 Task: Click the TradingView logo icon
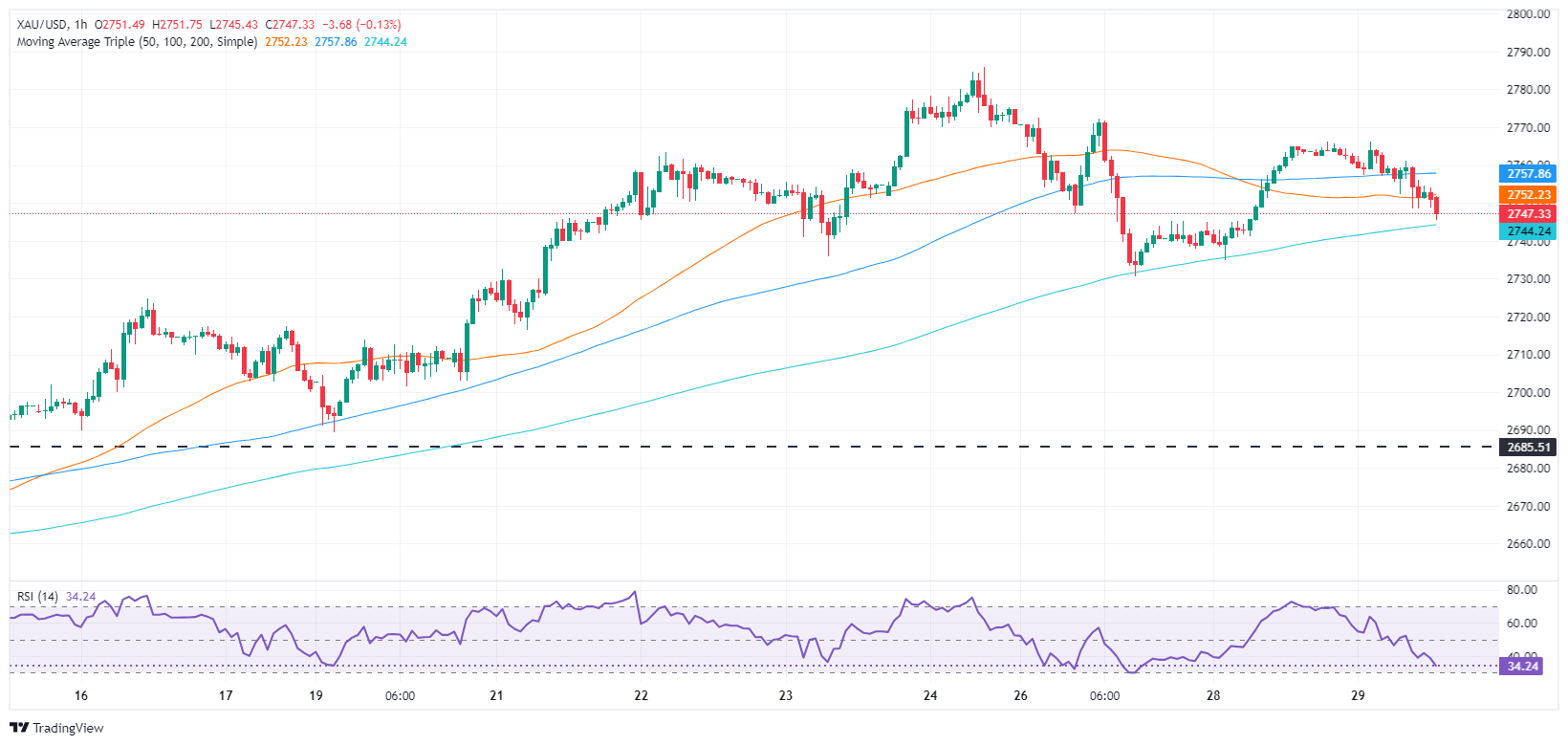[18, 728]
